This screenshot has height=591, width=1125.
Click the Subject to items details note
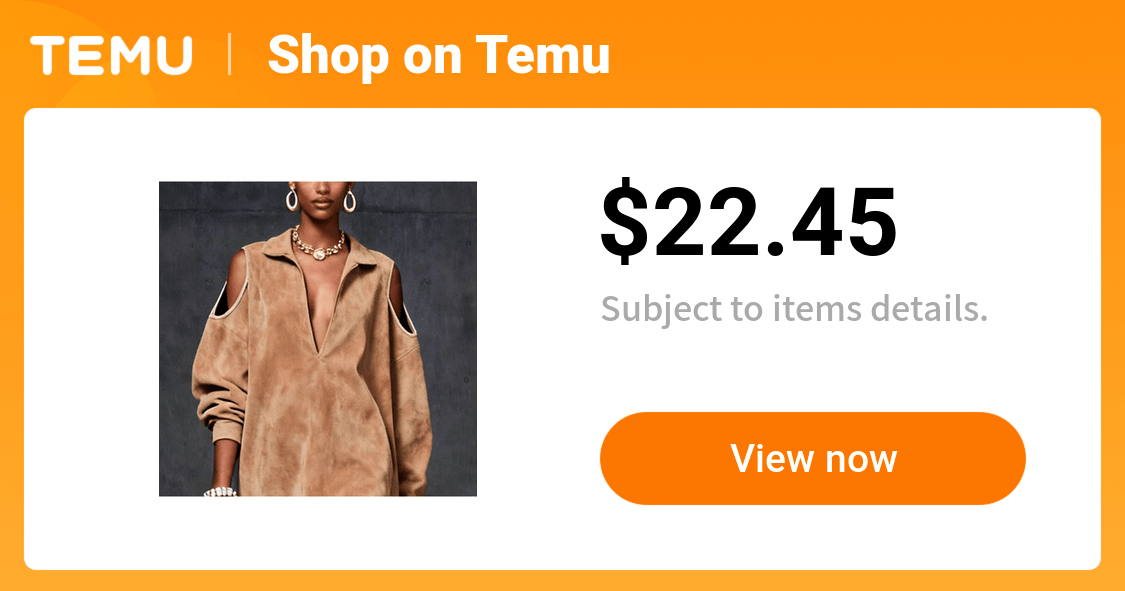coord(794,309)
